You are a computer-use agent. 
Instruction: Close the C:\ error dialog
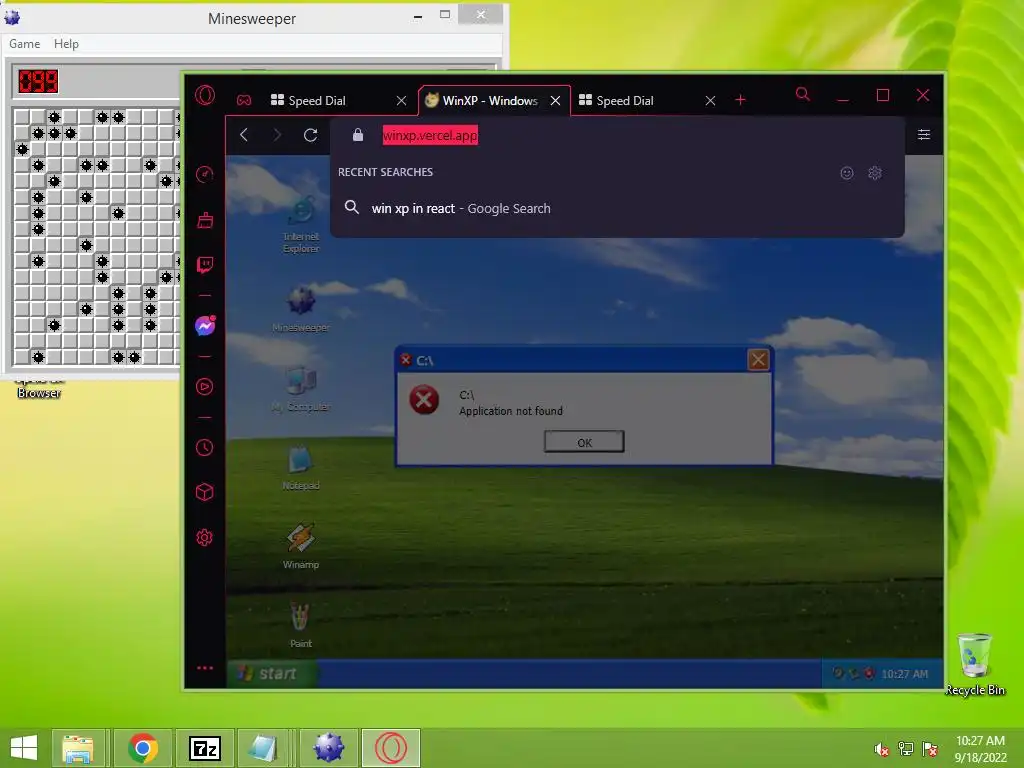click(758, 360)
